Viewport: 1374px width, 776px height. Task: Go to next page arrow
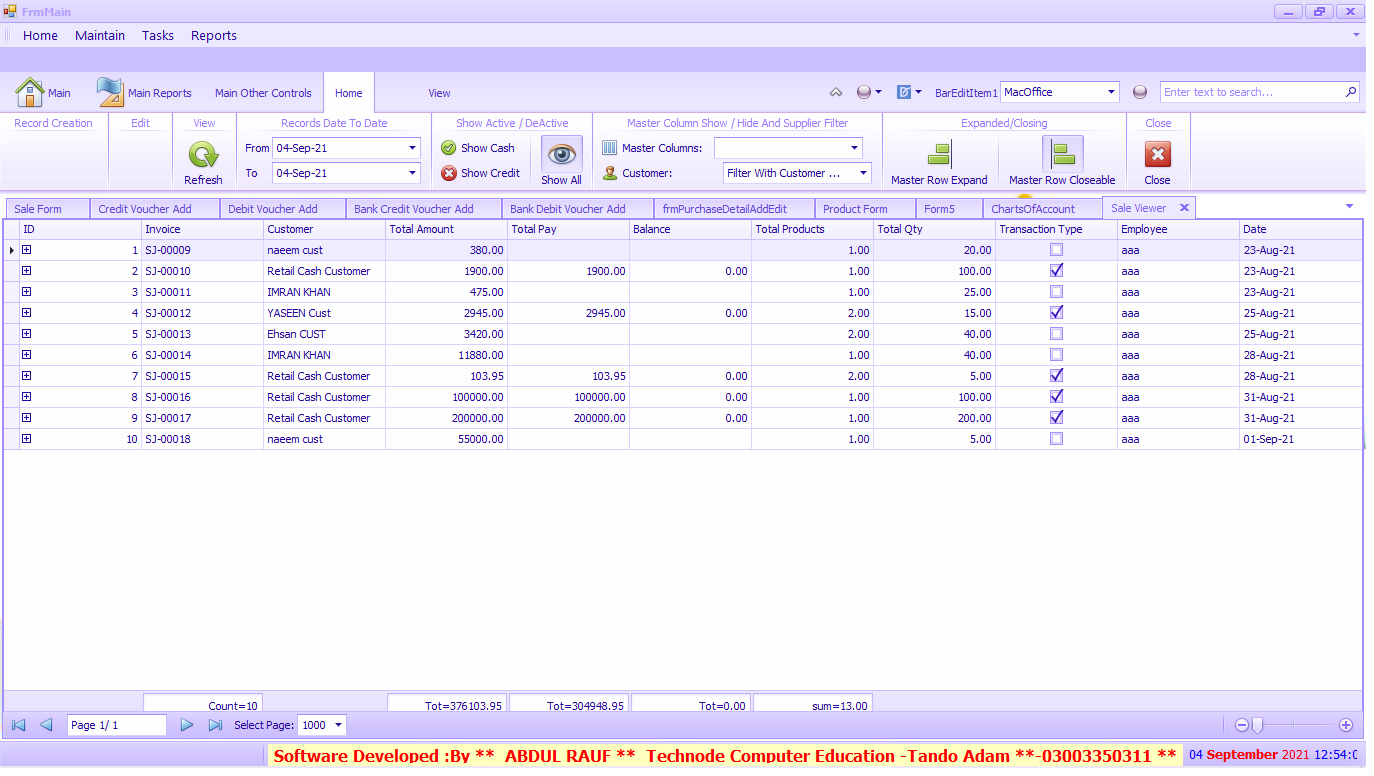pyautogui.click(x=186, y=725)
